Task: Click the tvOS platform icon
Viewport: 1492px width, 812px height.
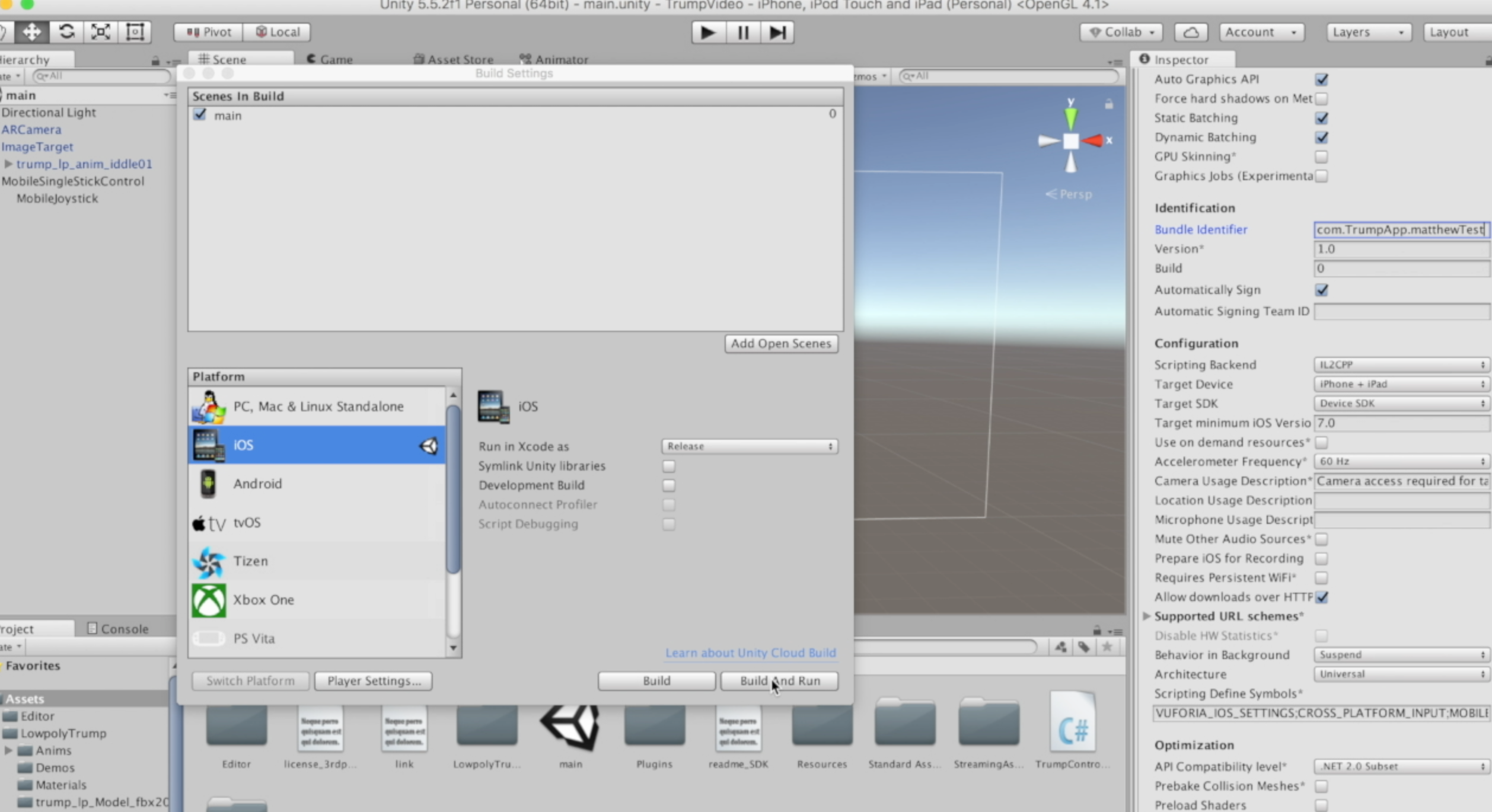Action: pyautogui.click(x=208, y=522)
